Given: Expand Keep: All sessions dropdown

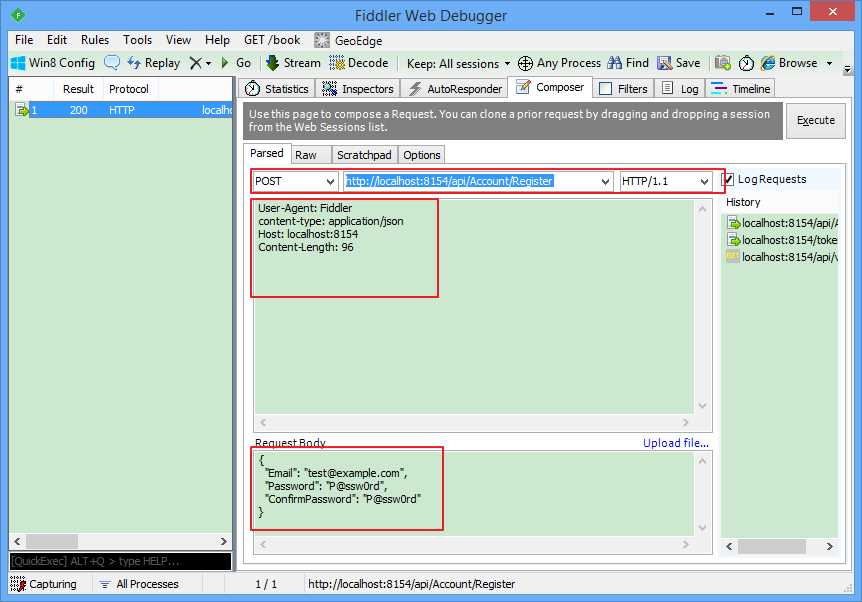Looking at the screenshot, I should coord(458,64).
